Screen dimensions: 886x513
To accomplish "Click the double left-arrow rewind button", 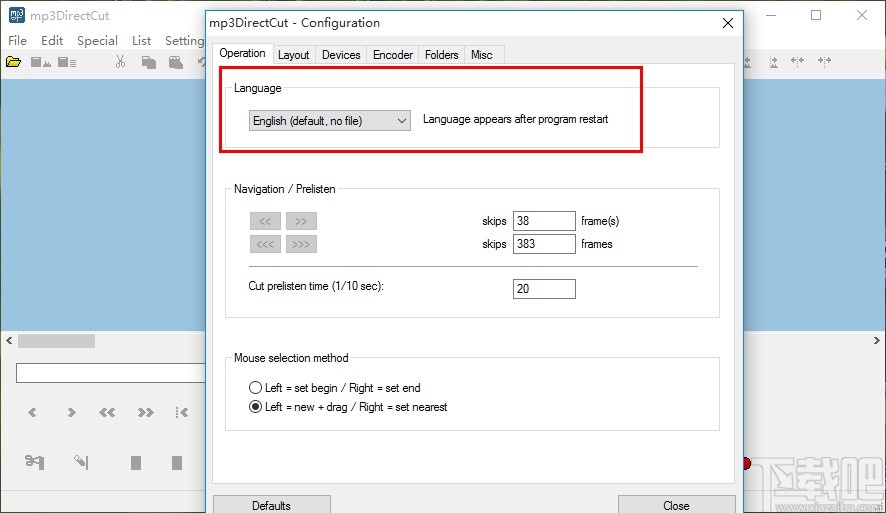I will (107, 412).
